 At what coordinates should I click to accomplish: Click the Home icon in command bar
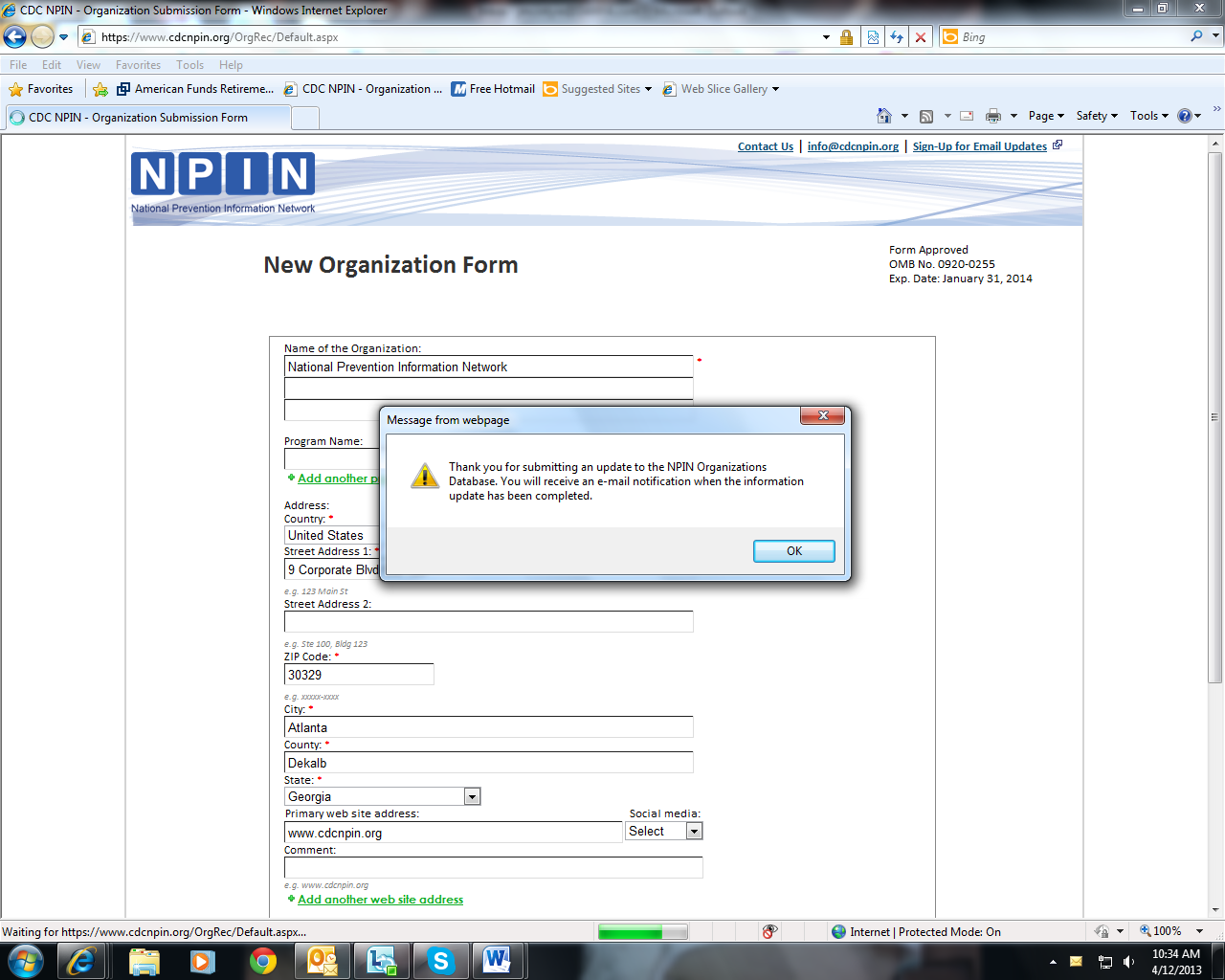click(884, 116)
